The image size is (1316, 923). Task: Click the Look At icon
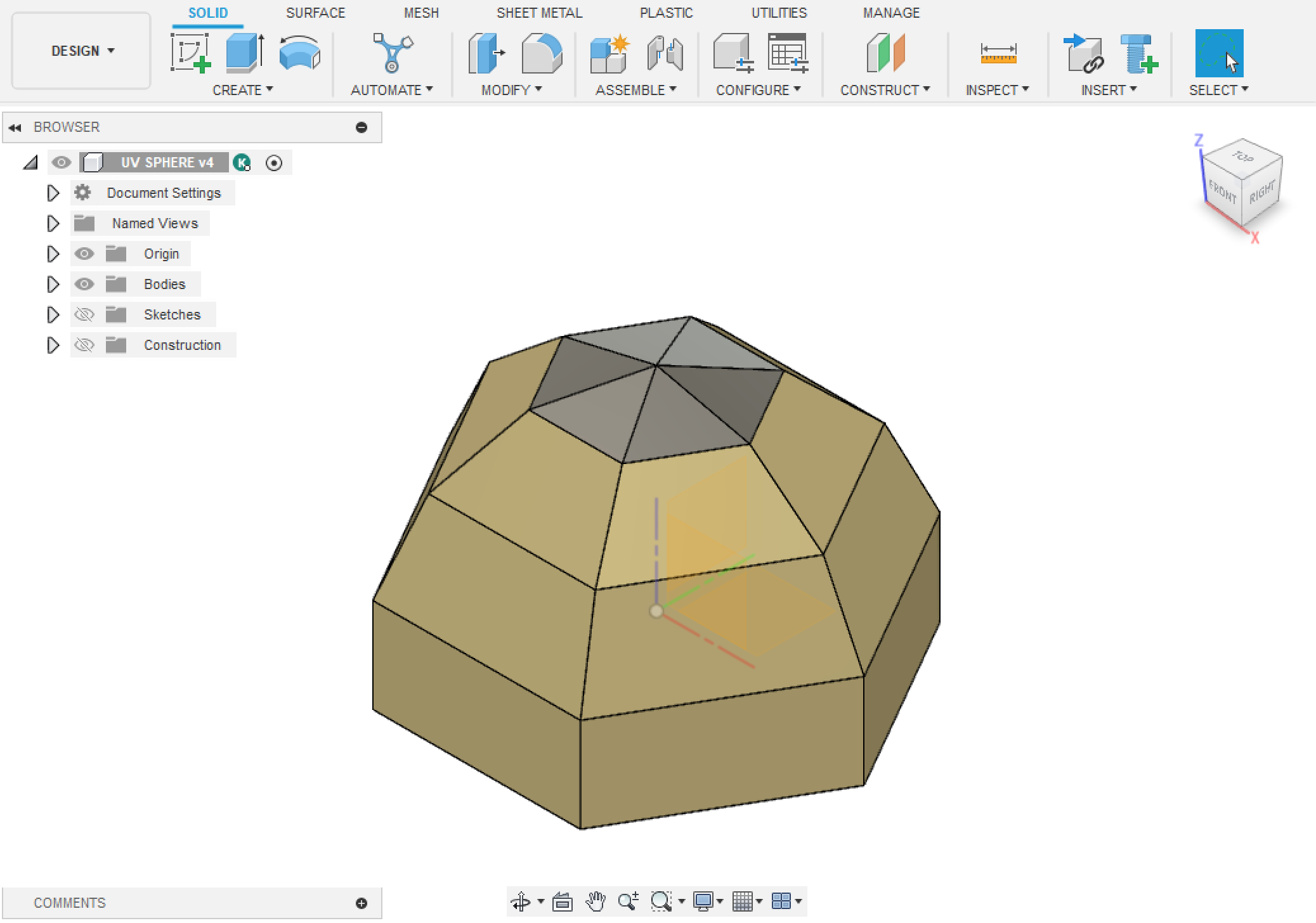563,901
